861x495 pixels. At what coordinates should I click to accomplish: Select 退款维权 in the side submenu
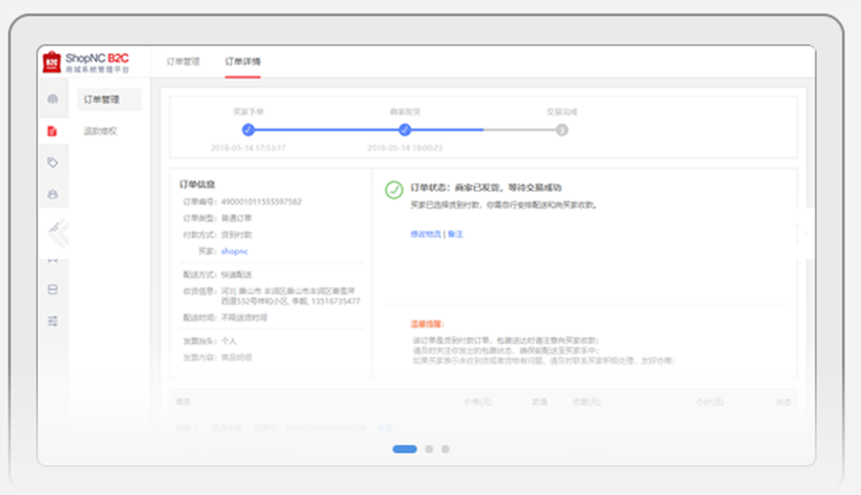(x=100, y=131)
